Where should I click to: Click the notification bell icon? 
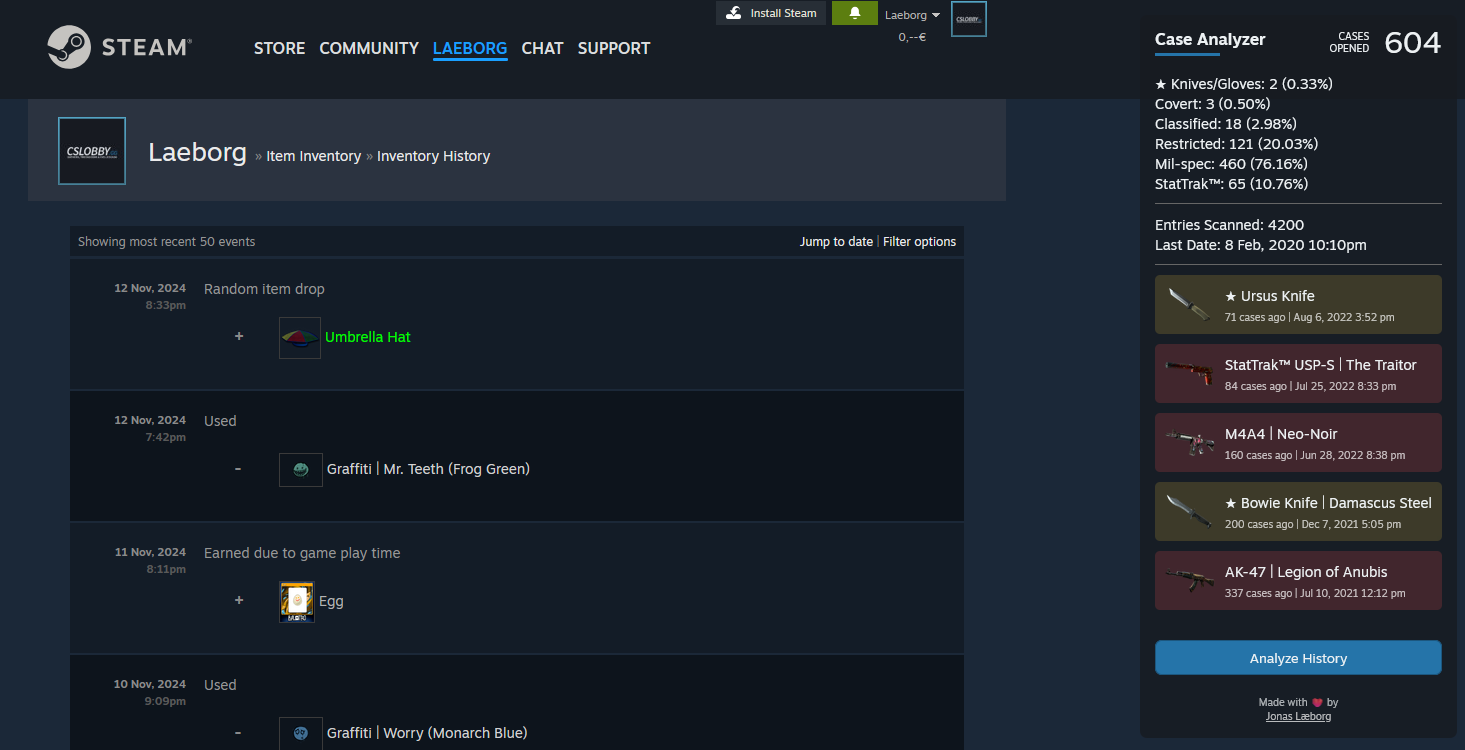[x=855, y=13]
